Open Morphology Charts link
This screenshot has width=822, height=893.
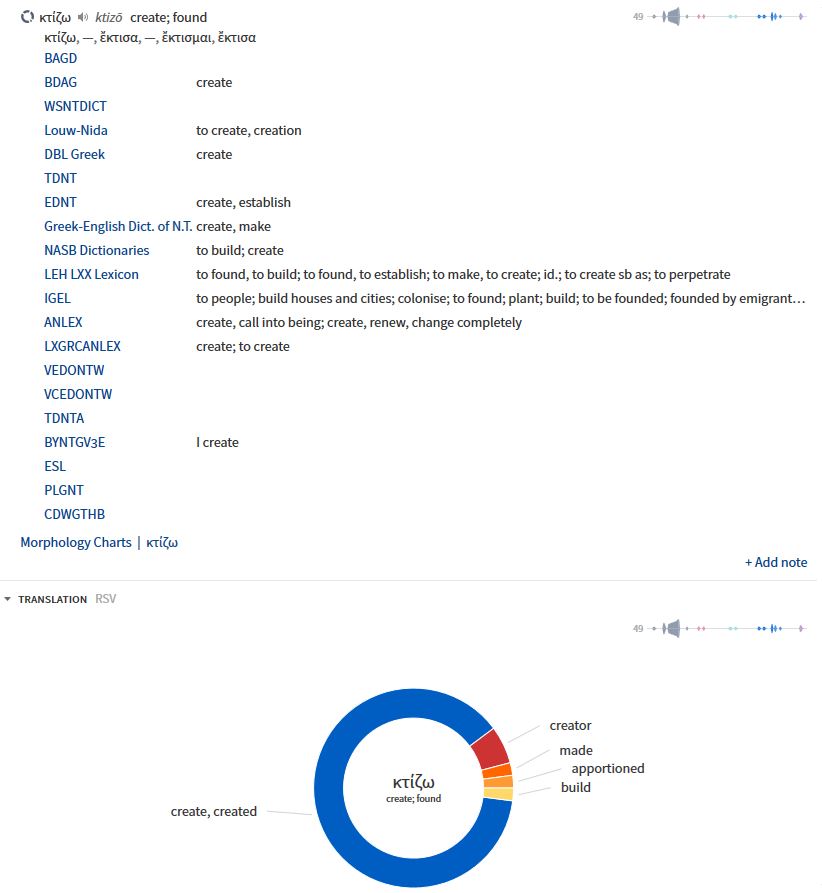tap(76, 542)
